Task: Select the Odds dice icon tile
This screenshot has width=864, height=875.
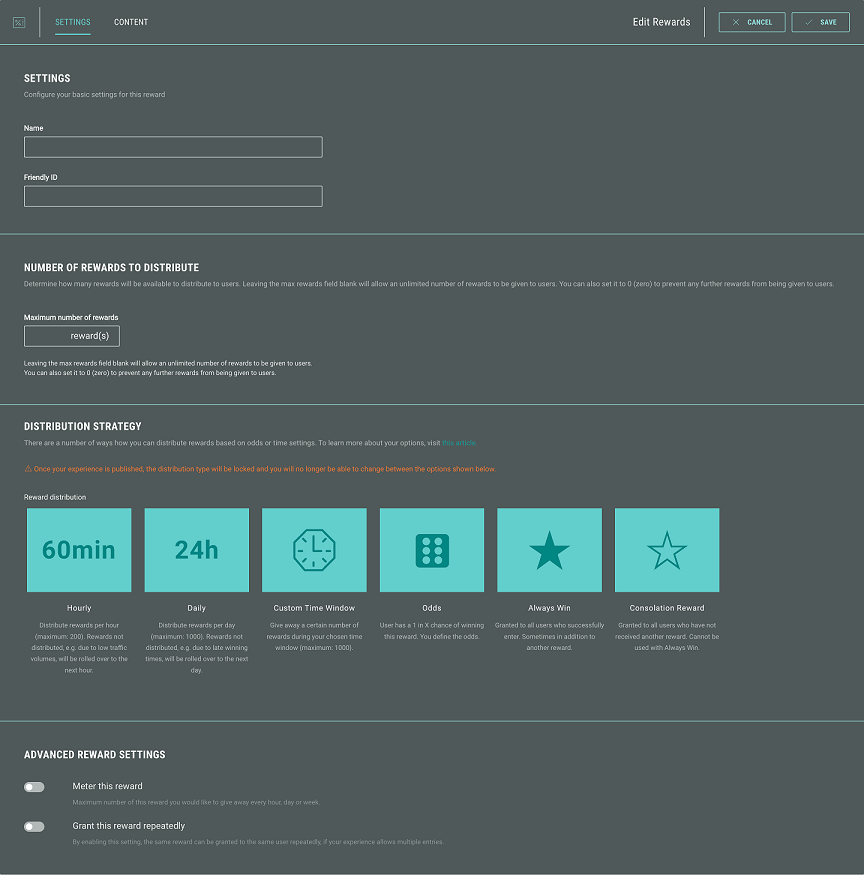Action: 432,550
